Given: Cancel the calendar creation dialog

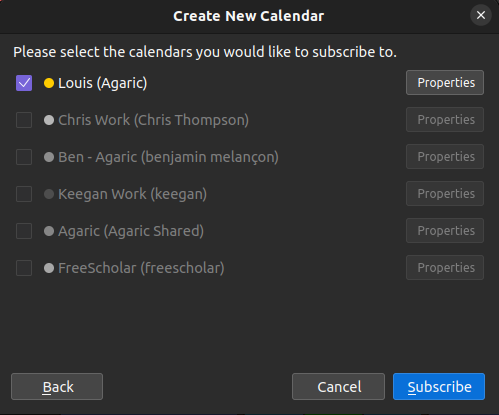Looking at the screenshot, I should pos(338,387).
